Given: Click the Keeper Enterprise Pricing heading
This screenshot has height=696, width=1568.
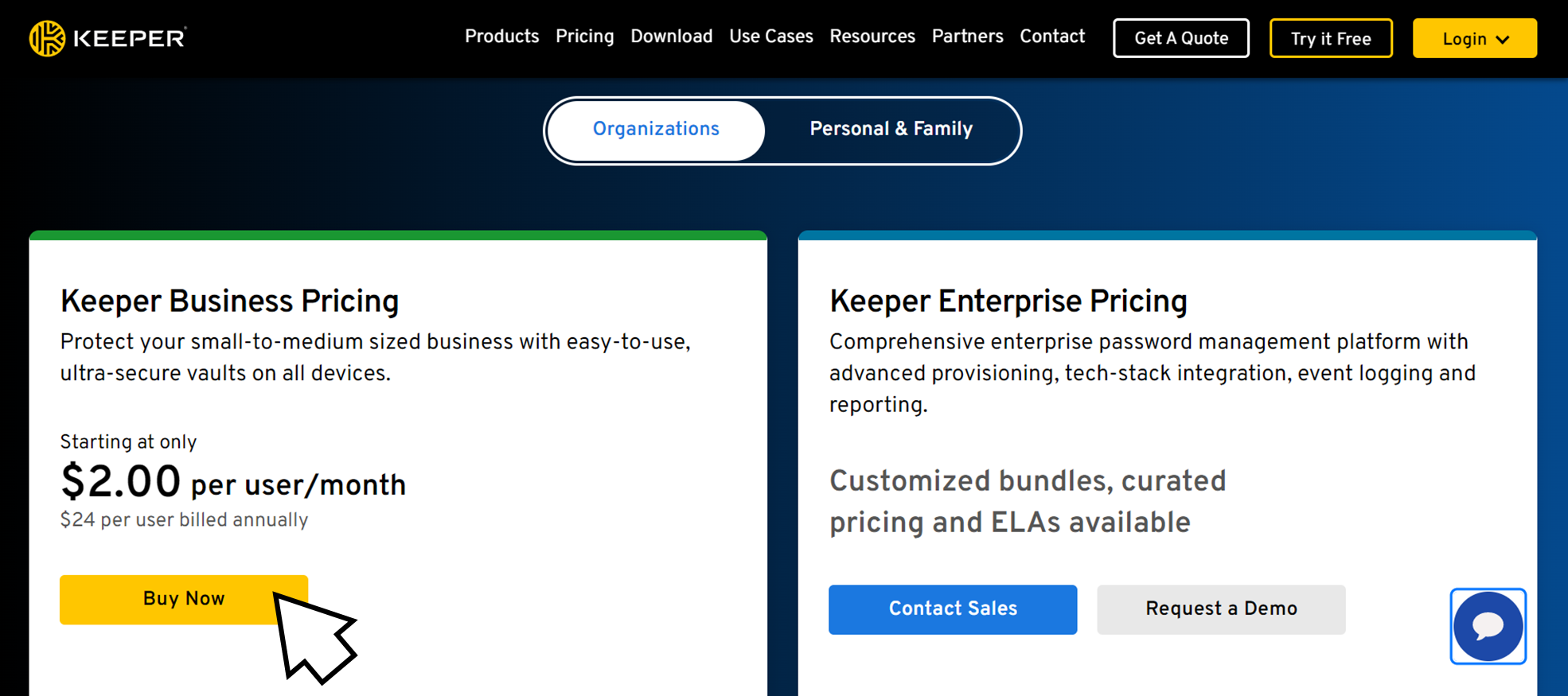Looking at the screenshot, I should click(1008, 301).
